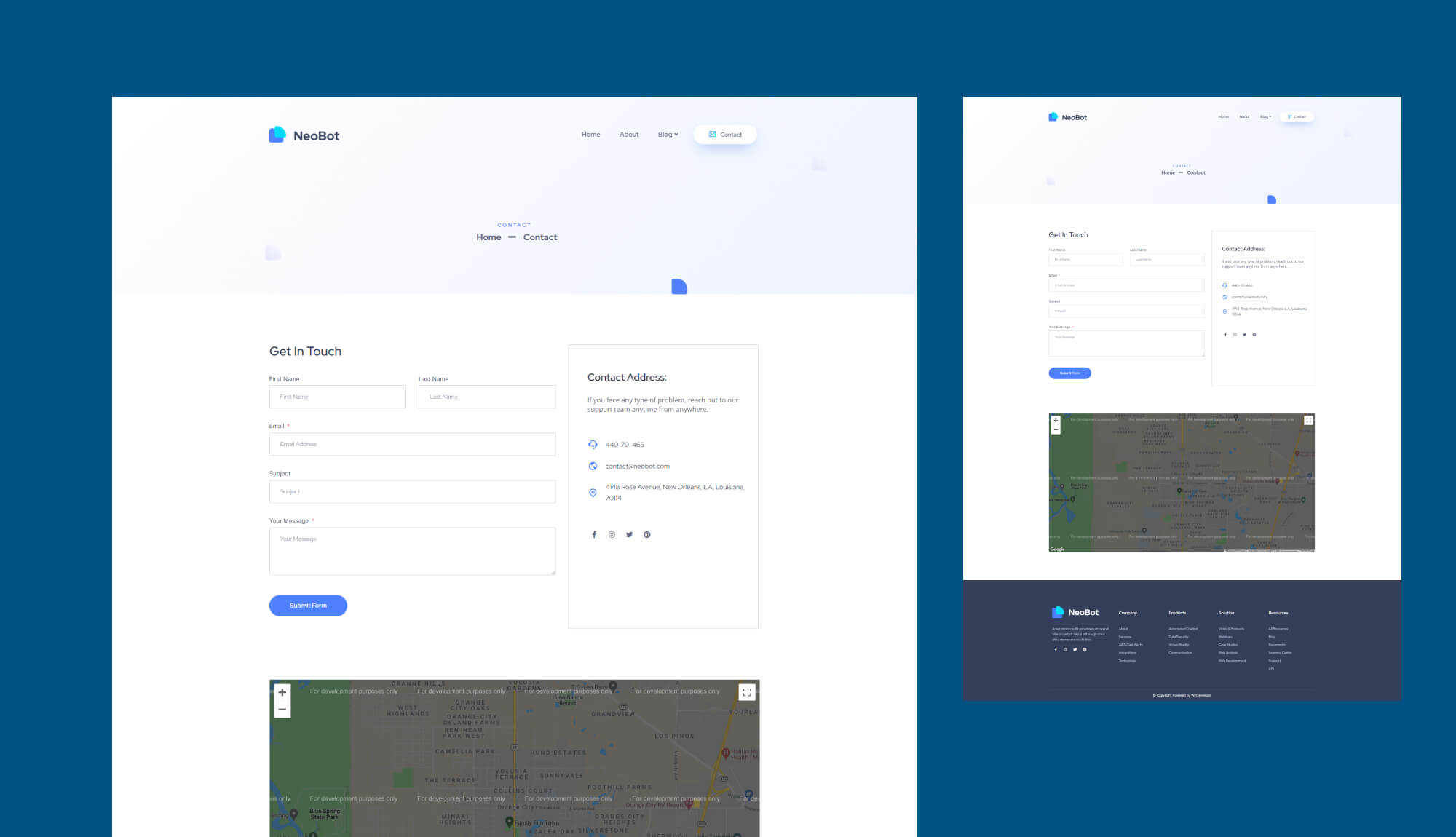
Task: Zoom out on the Google map
Action: (x=282, y=708)
